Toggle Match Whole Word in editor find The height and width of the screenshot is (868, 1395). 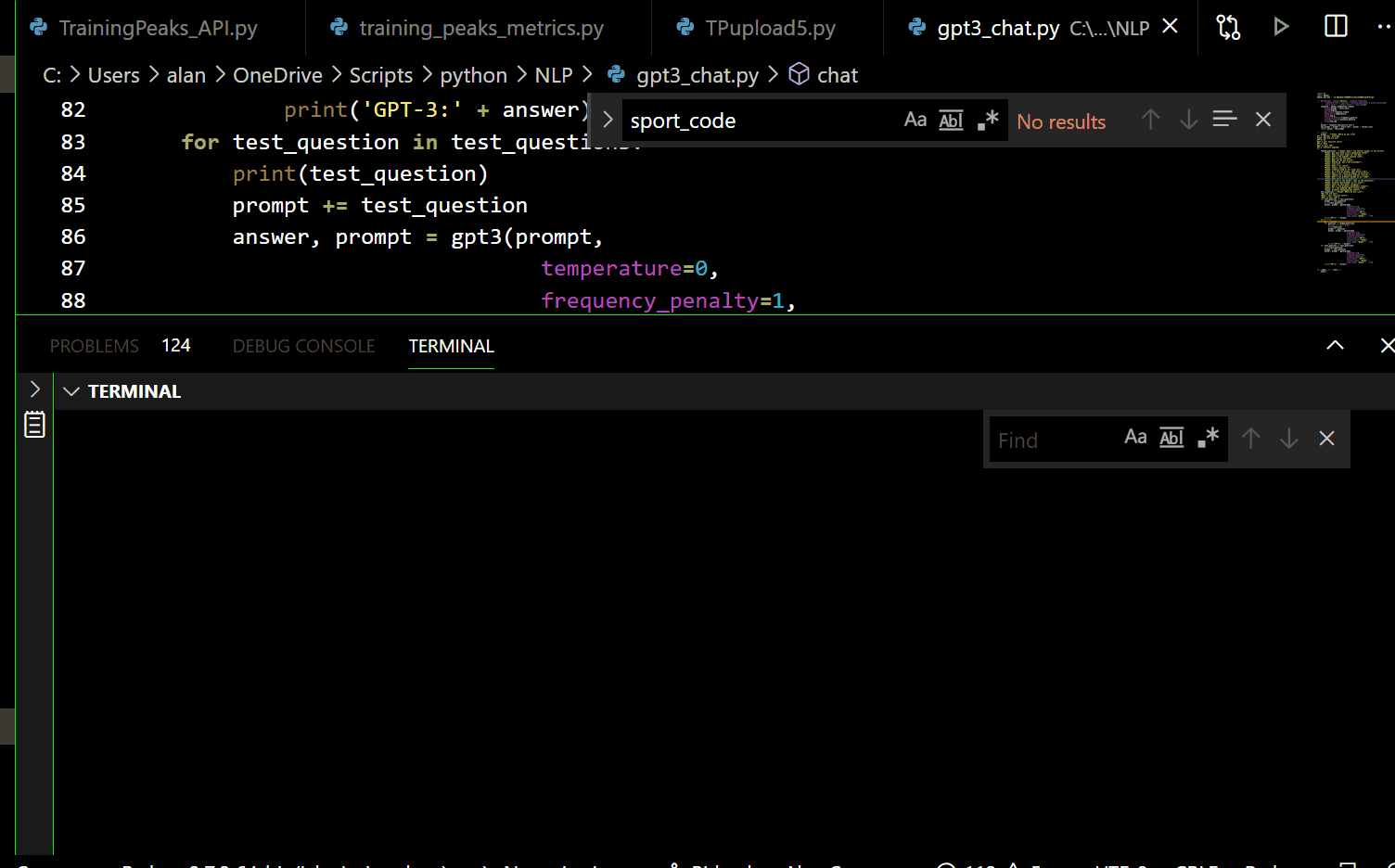pyautogui.click(x=951, y=120)
